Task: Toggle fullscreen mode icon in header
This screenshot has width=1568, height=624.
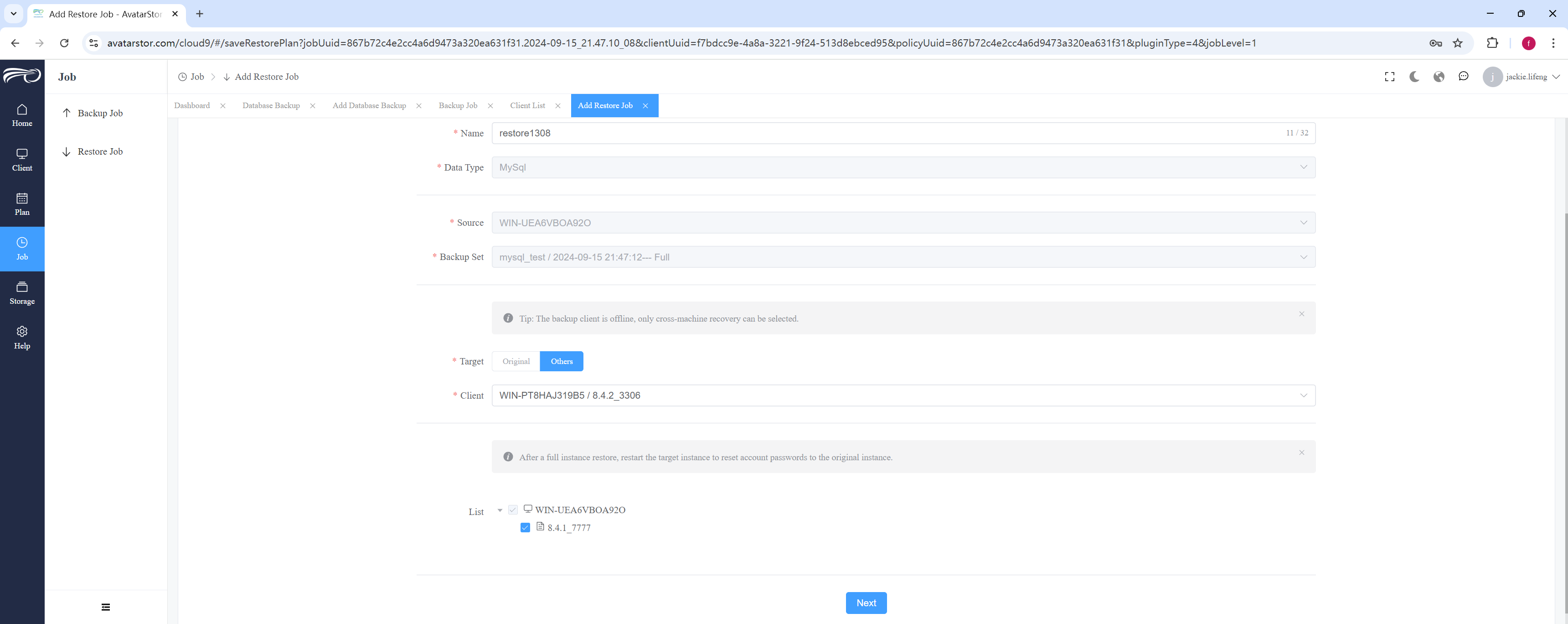Action: coord(1390,77)
